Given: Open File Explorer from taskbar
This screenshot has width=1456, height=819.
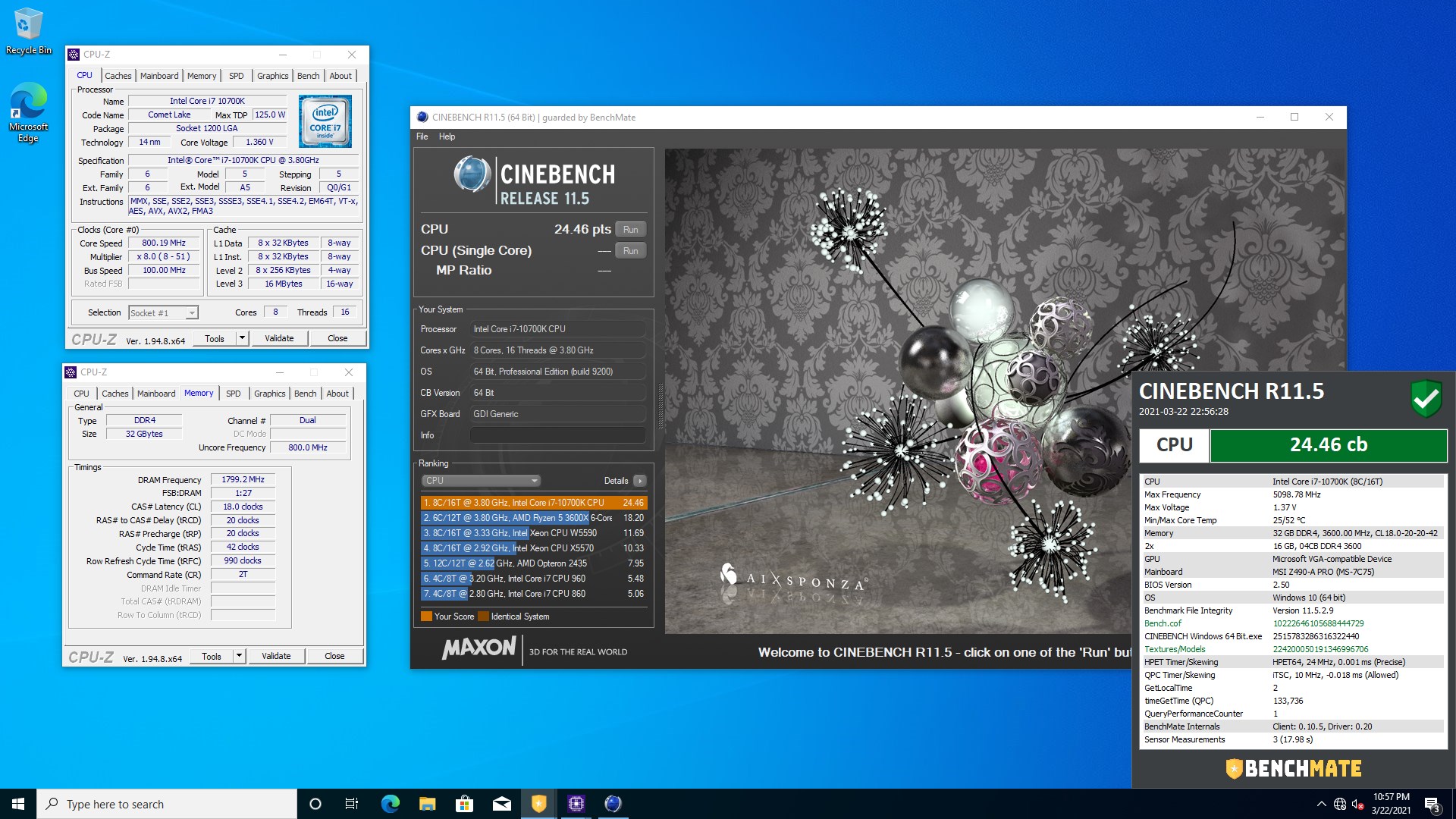Looking at the screenshot, I should [x=427, y=804].
